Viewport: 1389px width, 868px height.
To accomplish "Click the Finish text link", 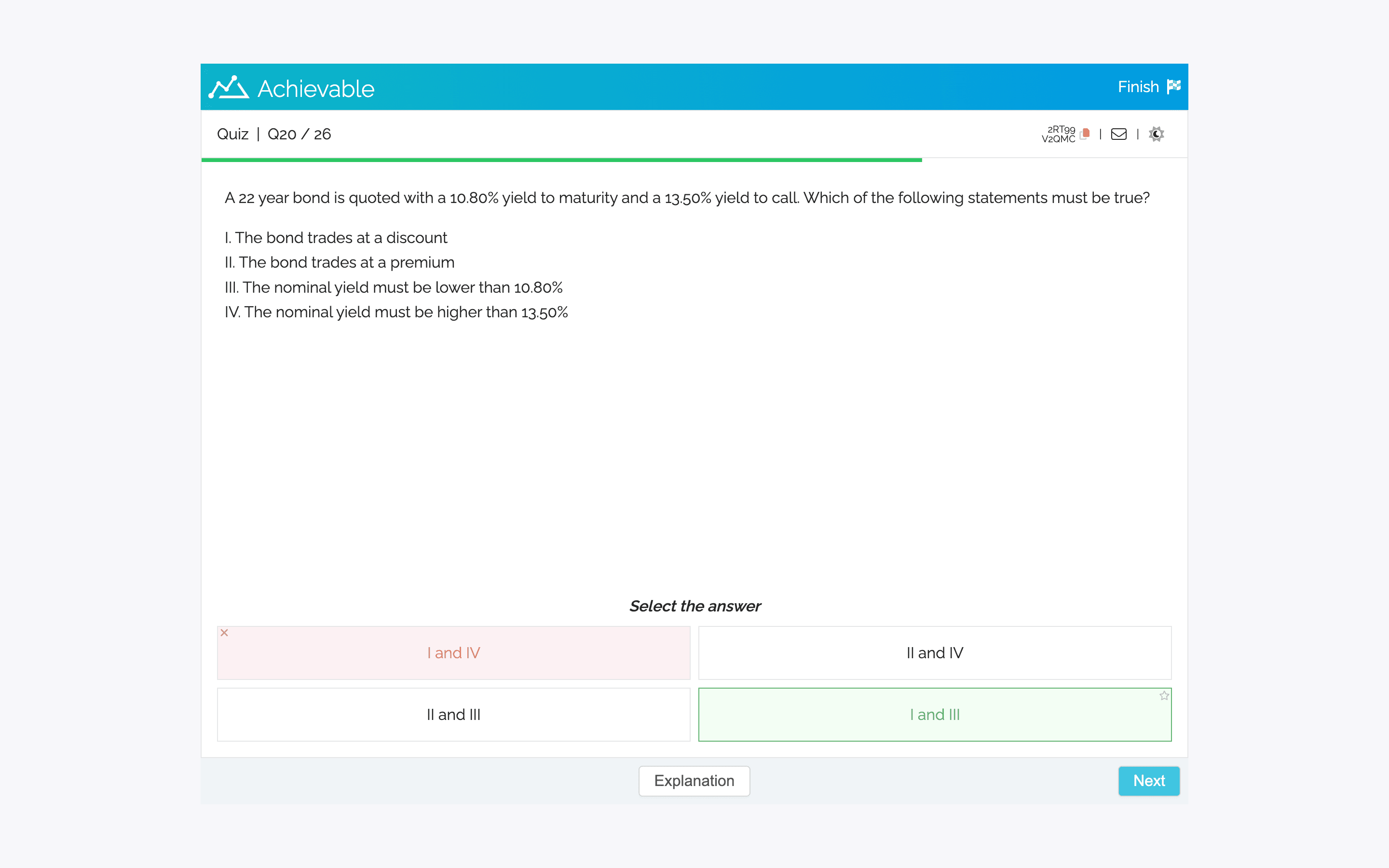I will coord(1138,87).
